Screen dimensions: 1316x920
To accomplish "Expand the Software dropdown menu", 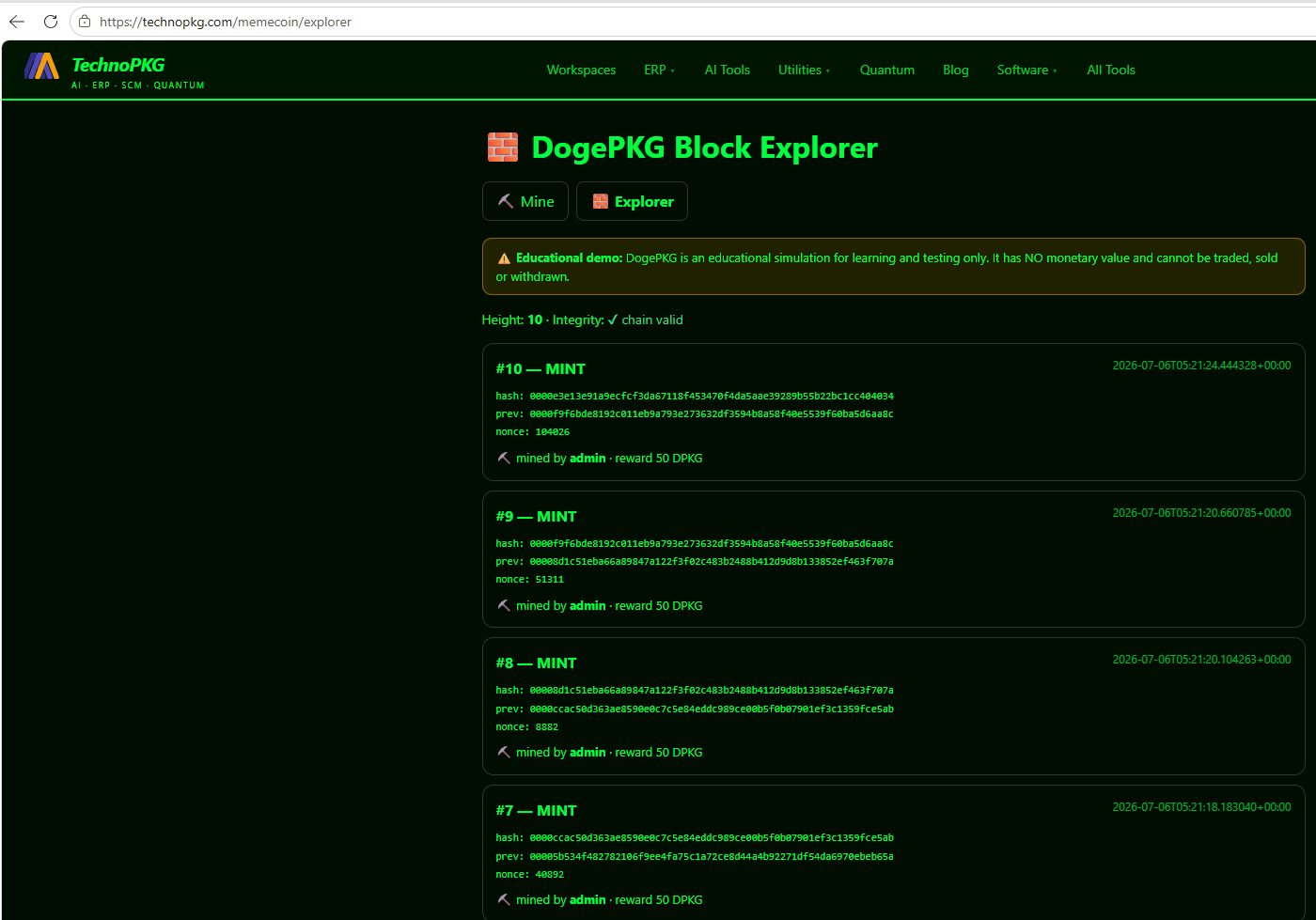I will 1026,70.
